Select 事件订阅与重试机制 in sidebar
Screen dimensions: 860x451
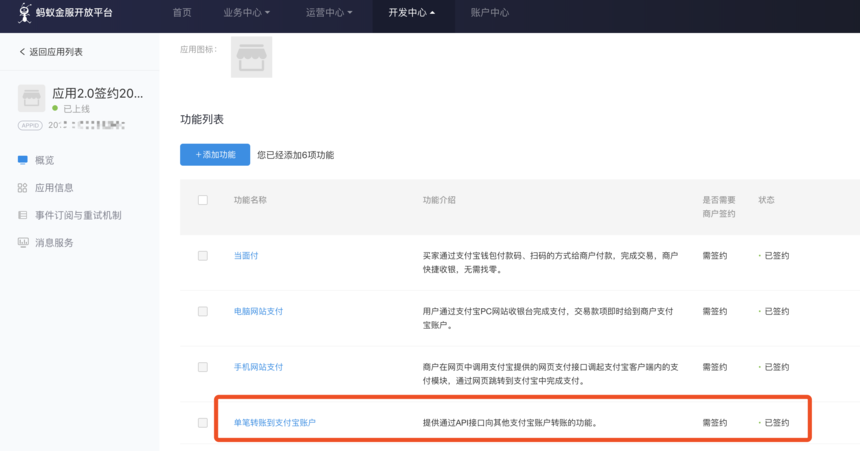(x=78, y=215)
